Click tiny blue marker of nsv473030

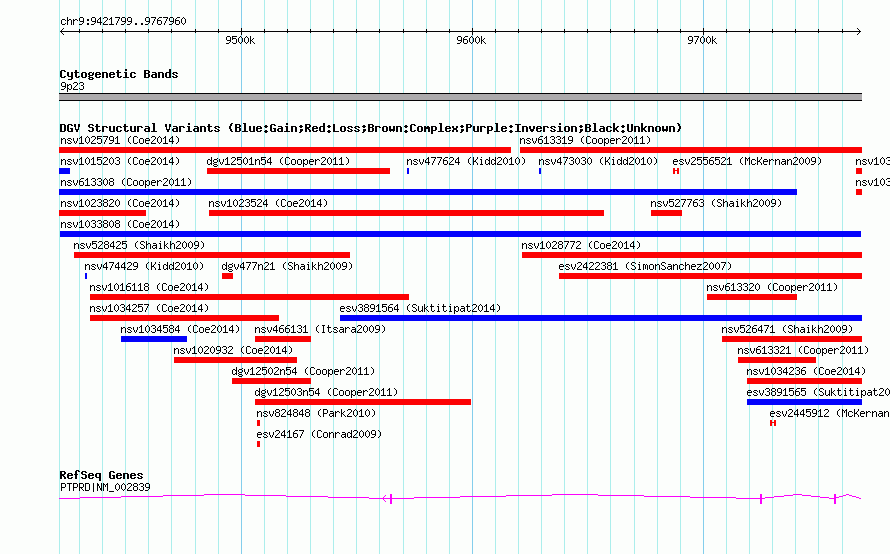click(x=540, y=171)
